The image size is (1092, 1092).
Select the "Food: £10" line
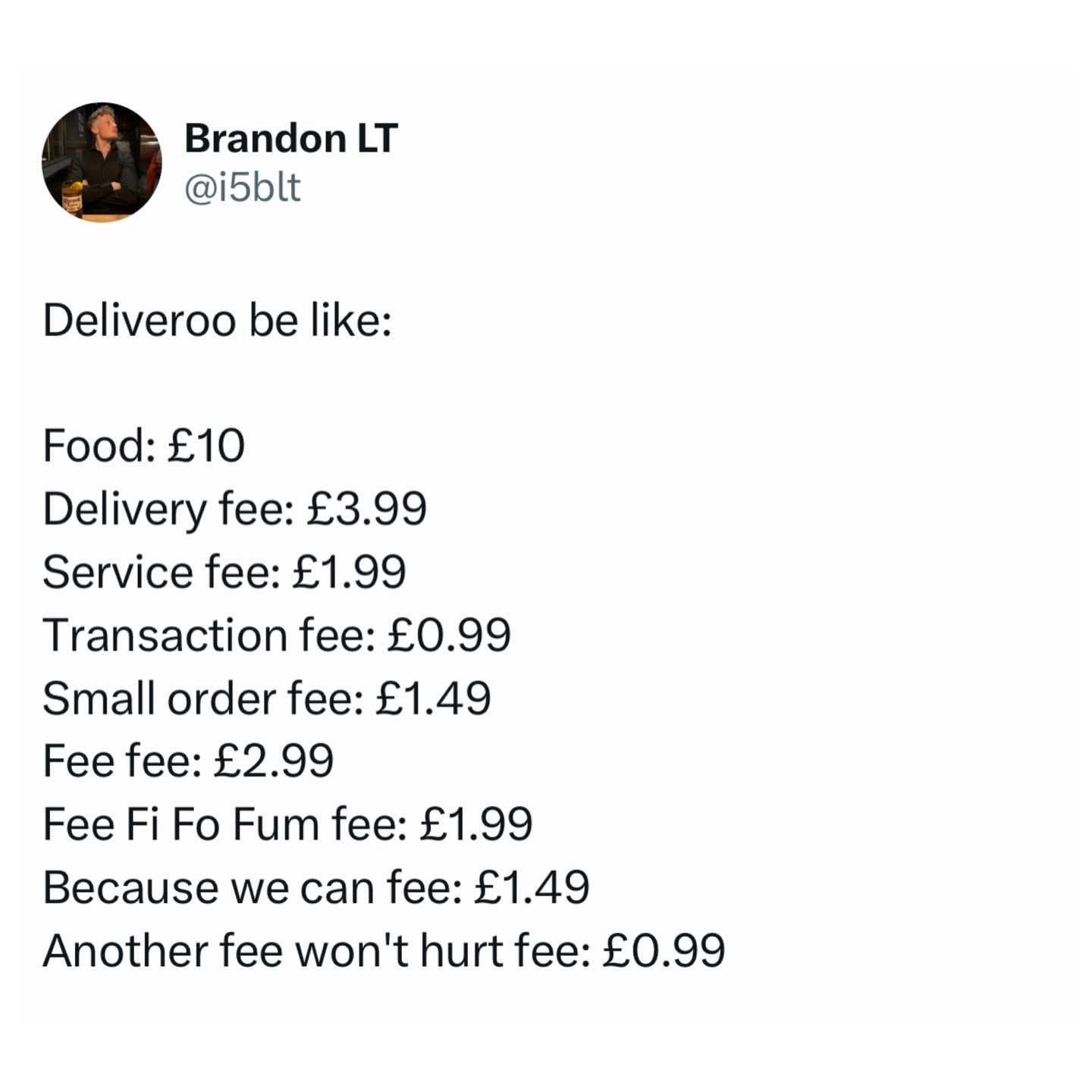click(144, 446)
